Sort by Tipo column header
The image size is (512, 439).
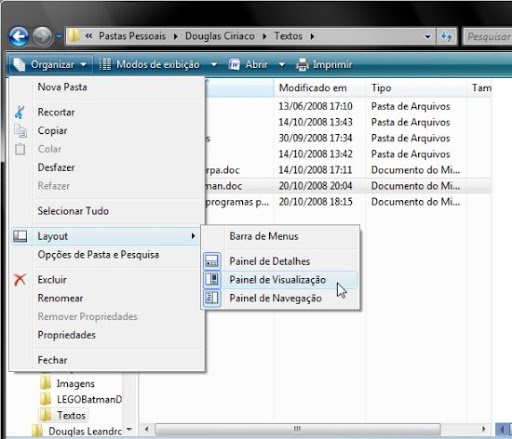pos(416,88)
